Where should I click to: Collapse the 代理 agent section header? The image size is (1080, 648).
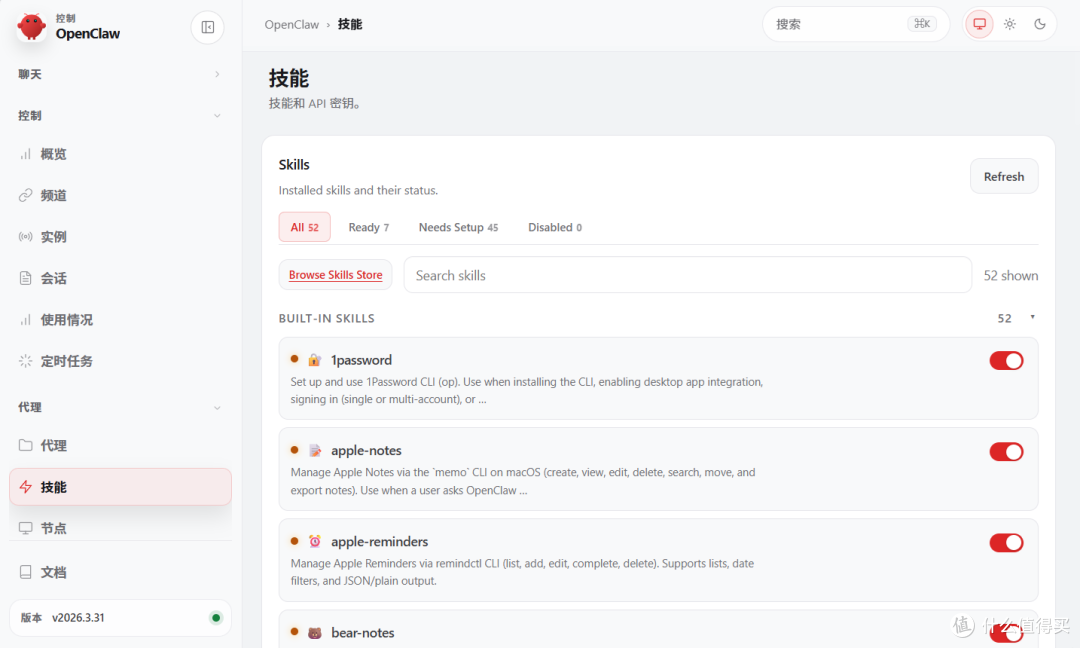point(121,408)
